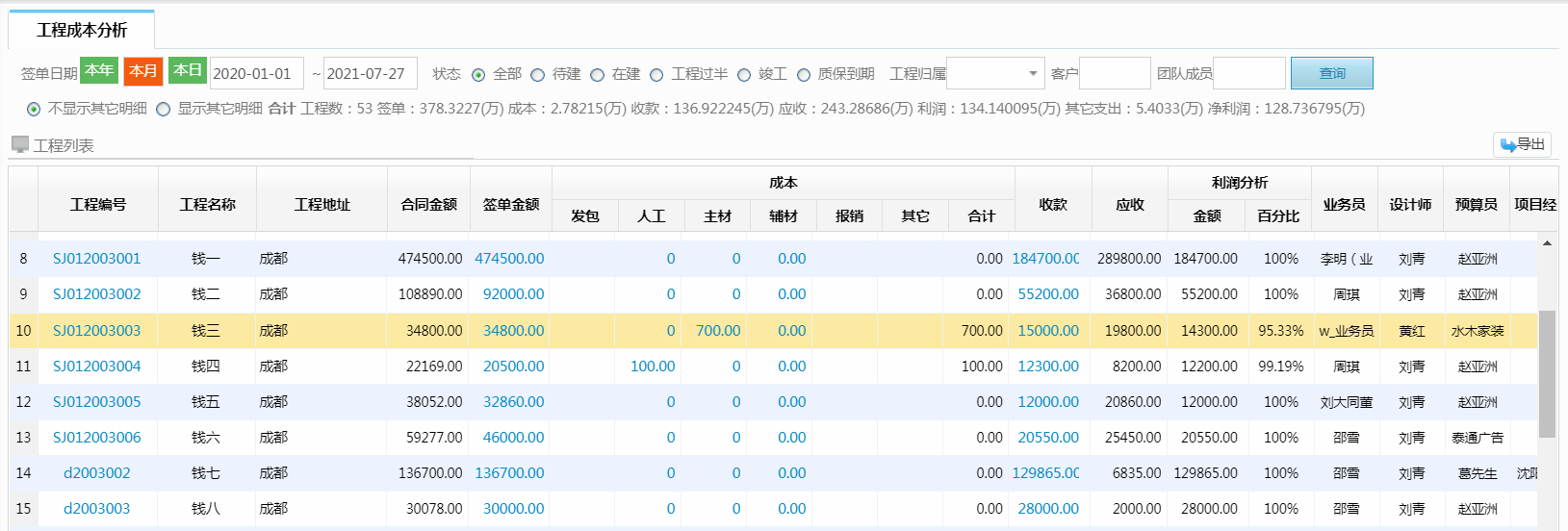Switch to the 工程成本分析 tab
Viewport: 1568px width, 531px height.
(x=82, y=30)
